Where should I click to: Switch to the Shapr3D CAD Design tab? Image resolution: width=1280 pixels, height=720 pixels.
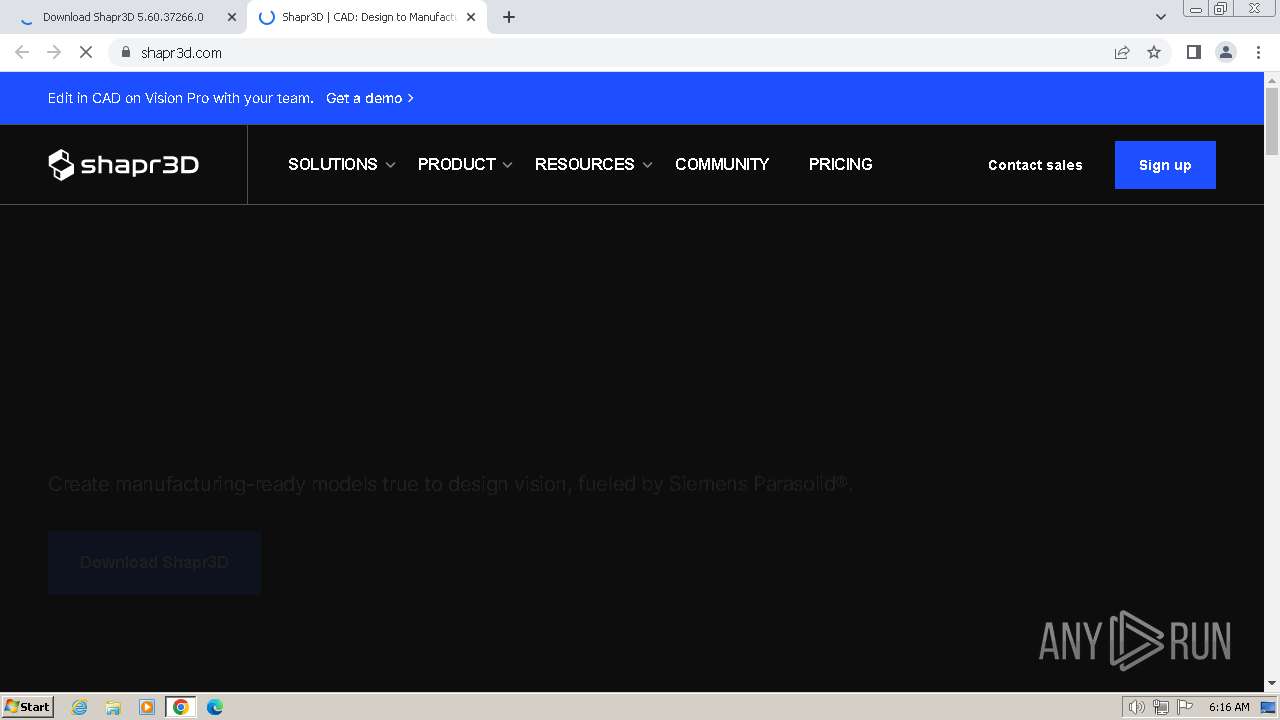coord(368,17)
